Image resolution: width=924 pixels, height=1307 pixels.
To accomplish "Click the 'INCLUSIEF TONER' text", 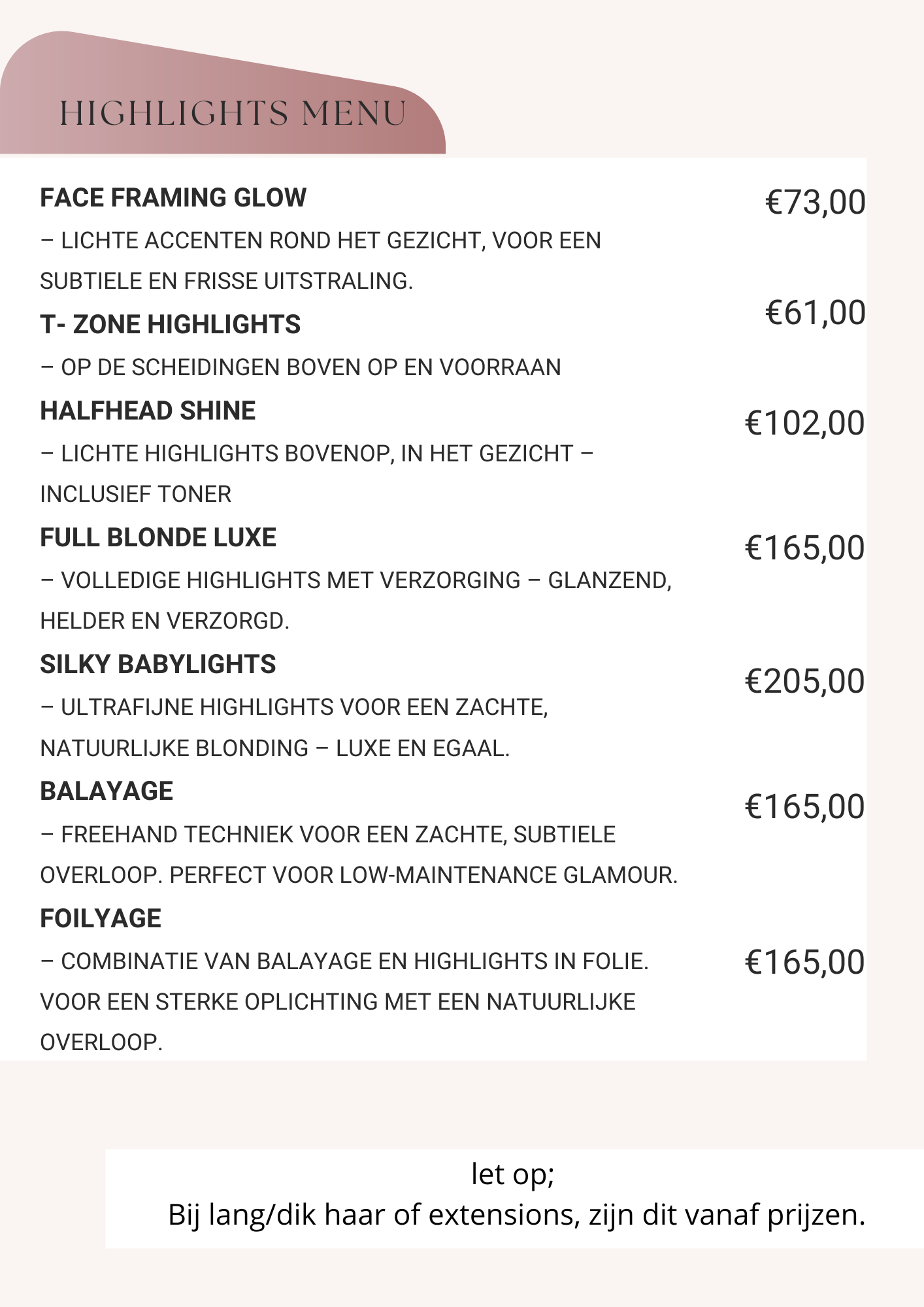I will pyautogui.click(x=136, y=494).
